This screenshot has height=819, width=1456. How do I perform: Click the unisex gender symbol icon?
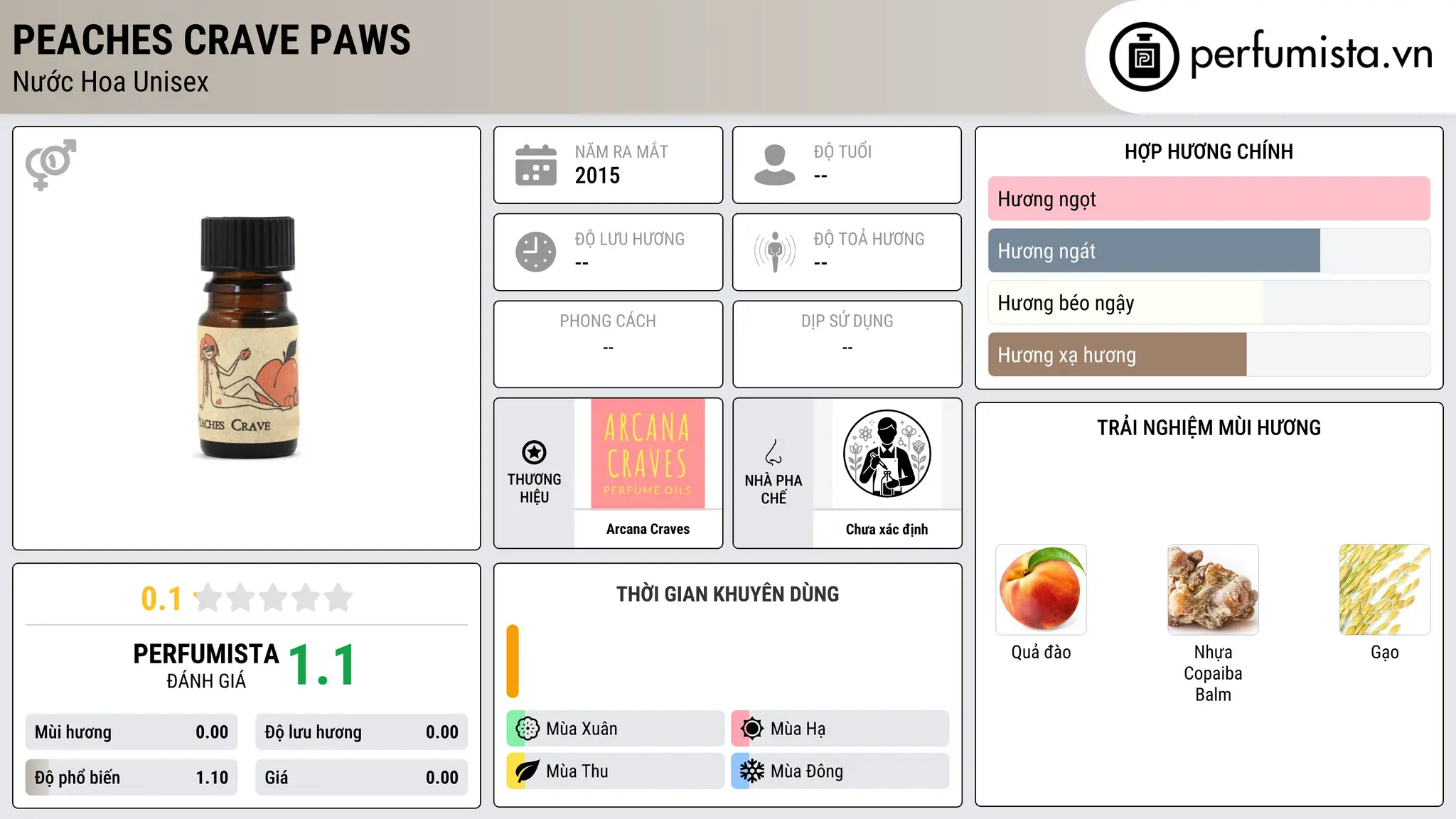(x=50, y=164)
